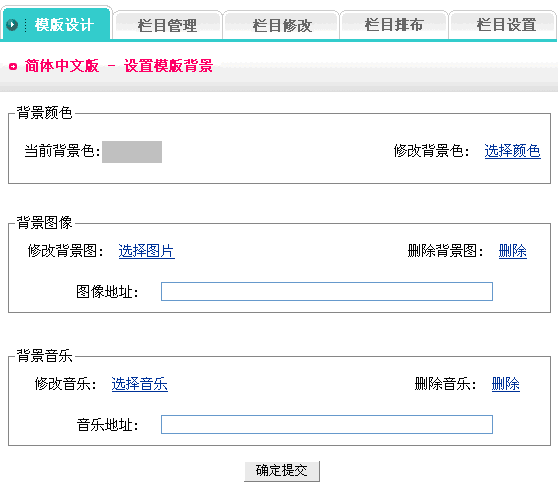This screenshot has height=499, width=558.
Task: Choose a background image via 选择图片
Action: (147, 251)
